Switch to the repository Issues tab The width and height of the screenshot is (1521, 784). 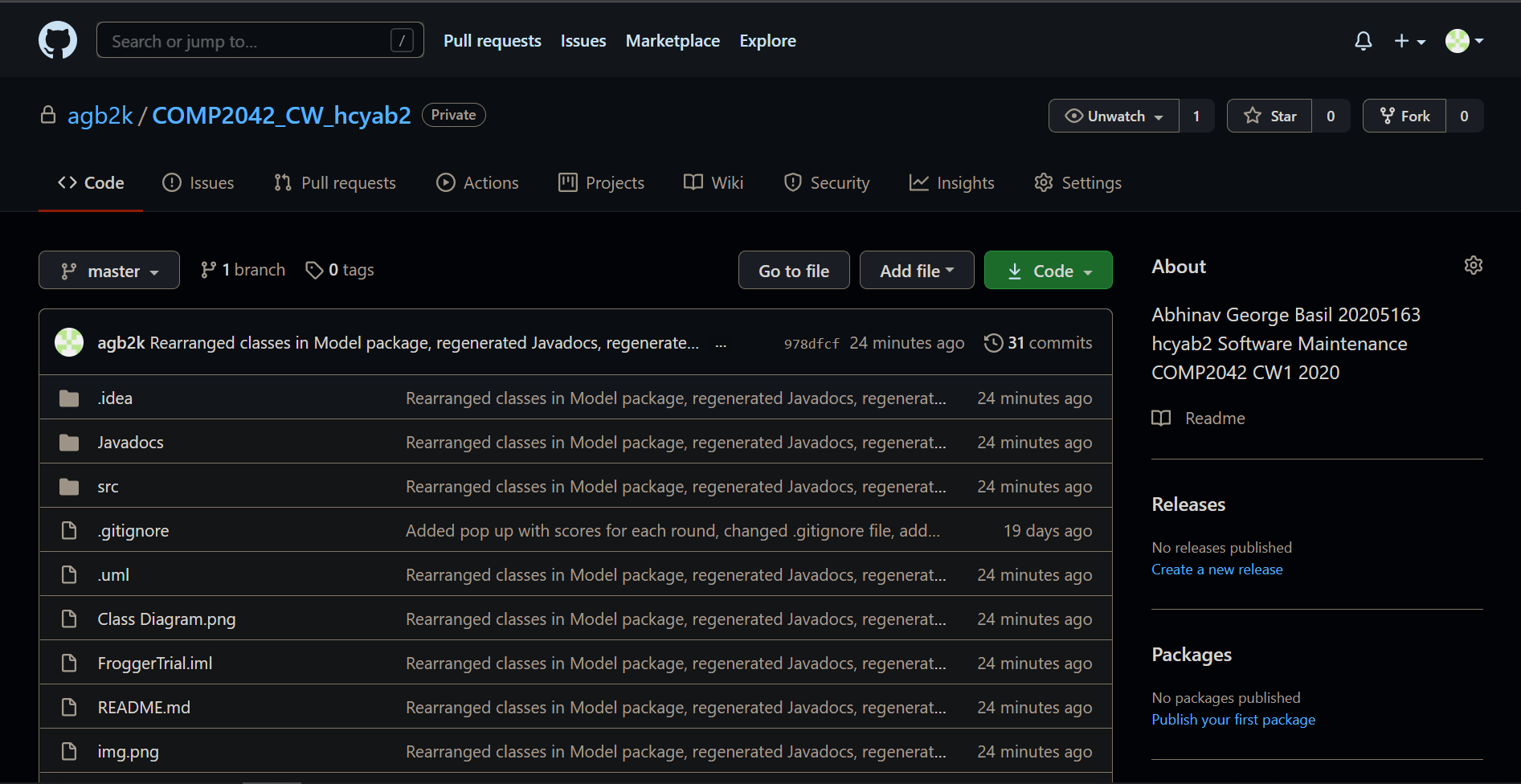click(198, 183)
